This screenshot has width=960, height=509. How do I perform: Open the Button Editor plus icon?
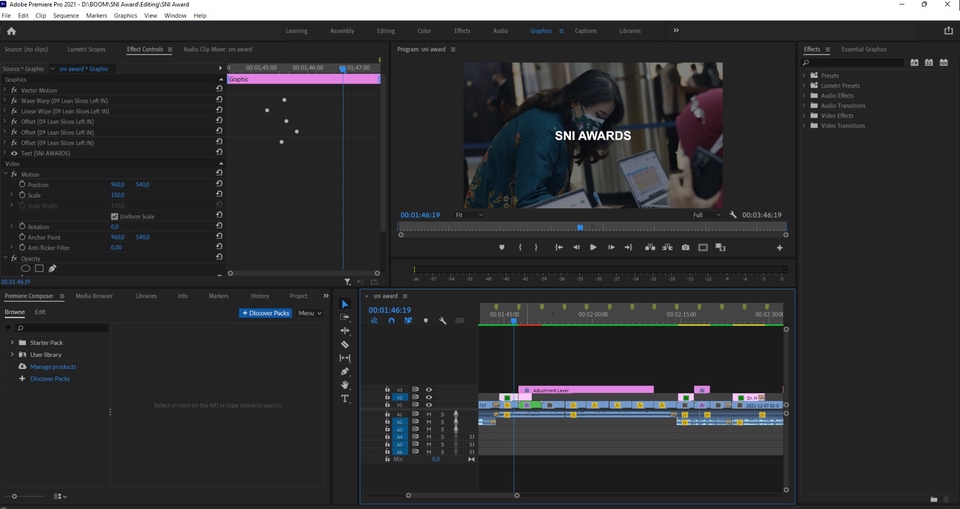click(779, 247)
